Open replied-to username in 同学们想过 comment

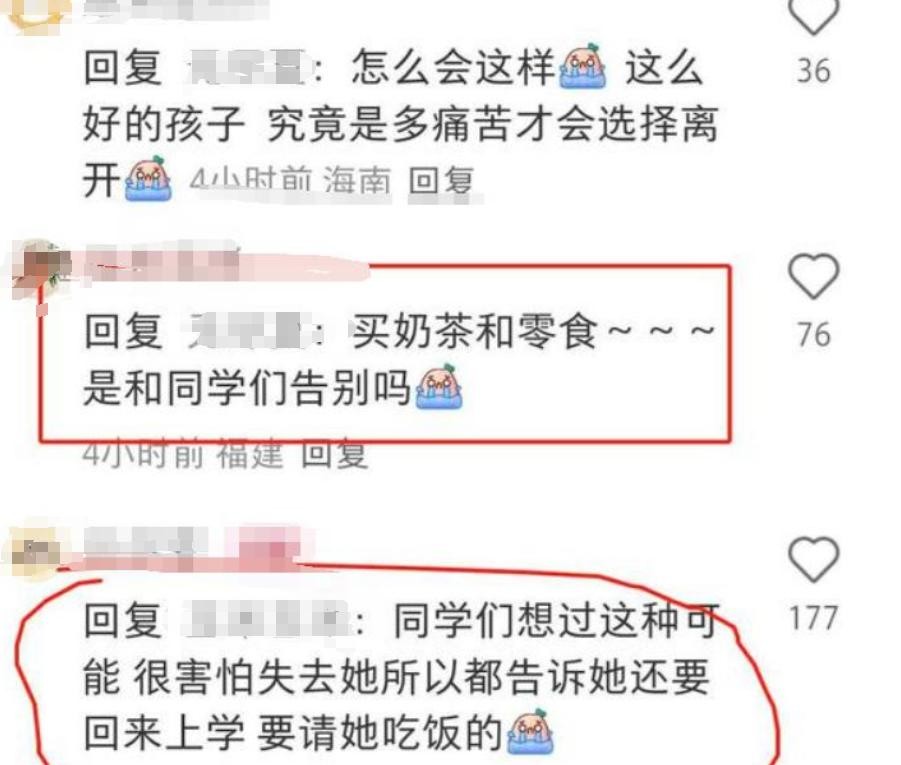(266, 620)
